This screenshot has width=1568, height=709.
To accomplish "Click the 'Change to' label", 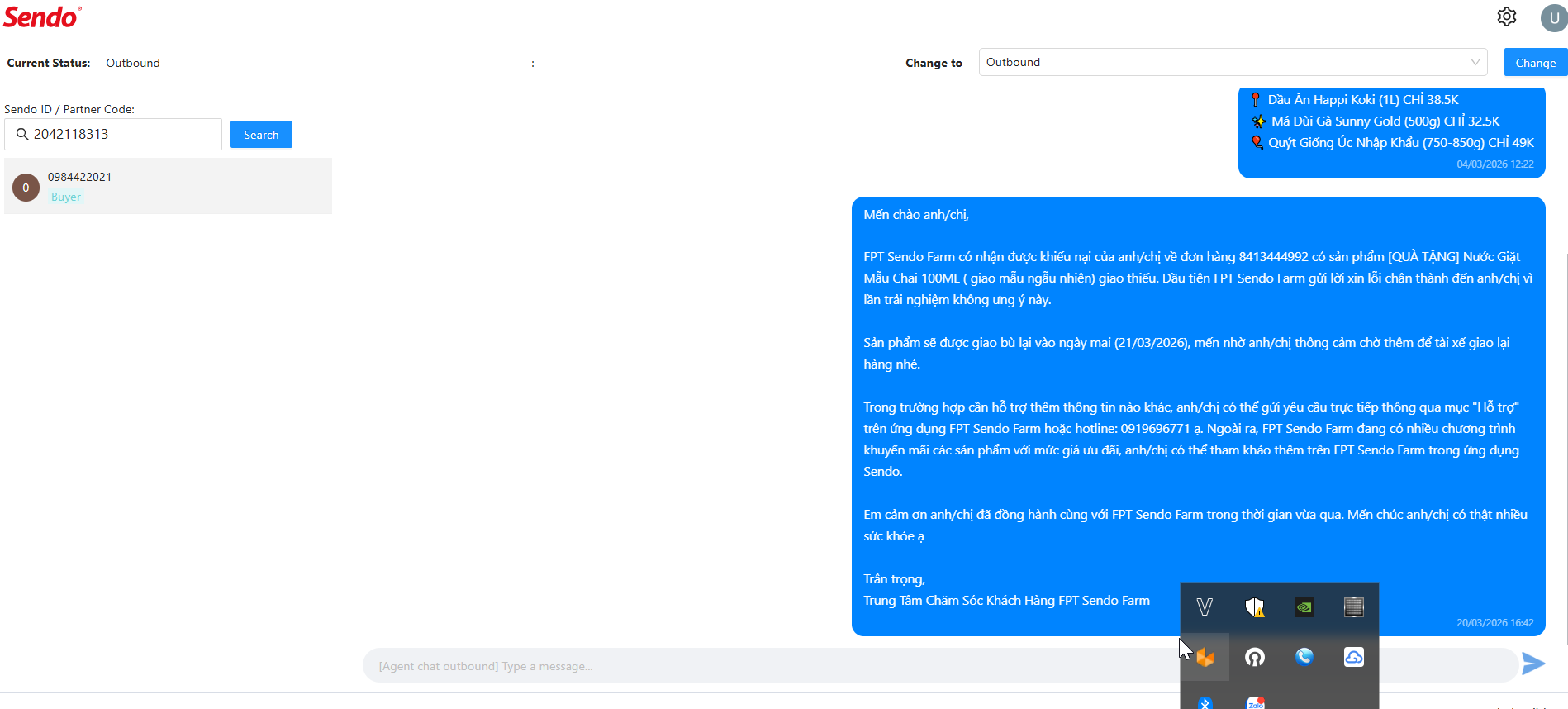I will (934, 63).
